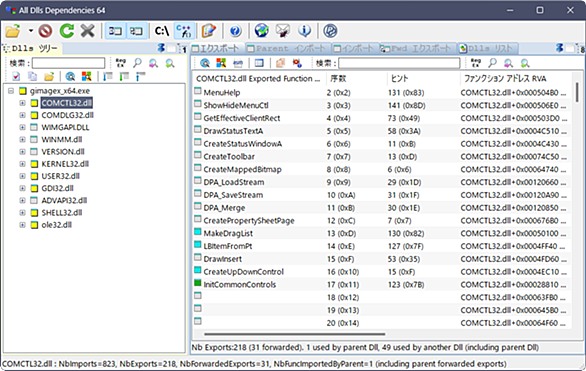Click the blue down-arrow tree level icon

click(108, 76)
